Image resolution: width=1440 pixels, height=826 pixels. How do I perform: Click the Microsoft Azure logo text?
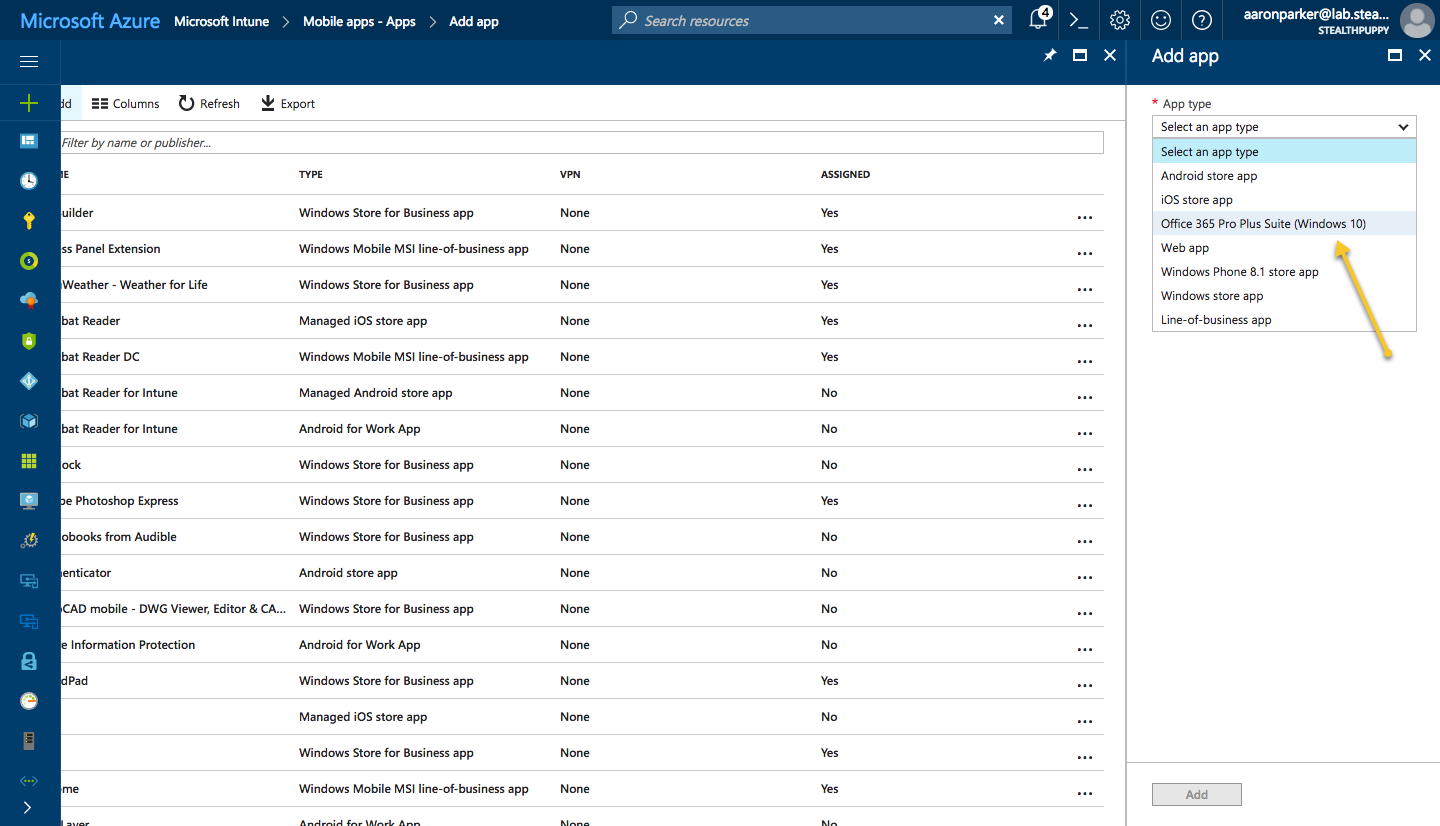(90, 21)
